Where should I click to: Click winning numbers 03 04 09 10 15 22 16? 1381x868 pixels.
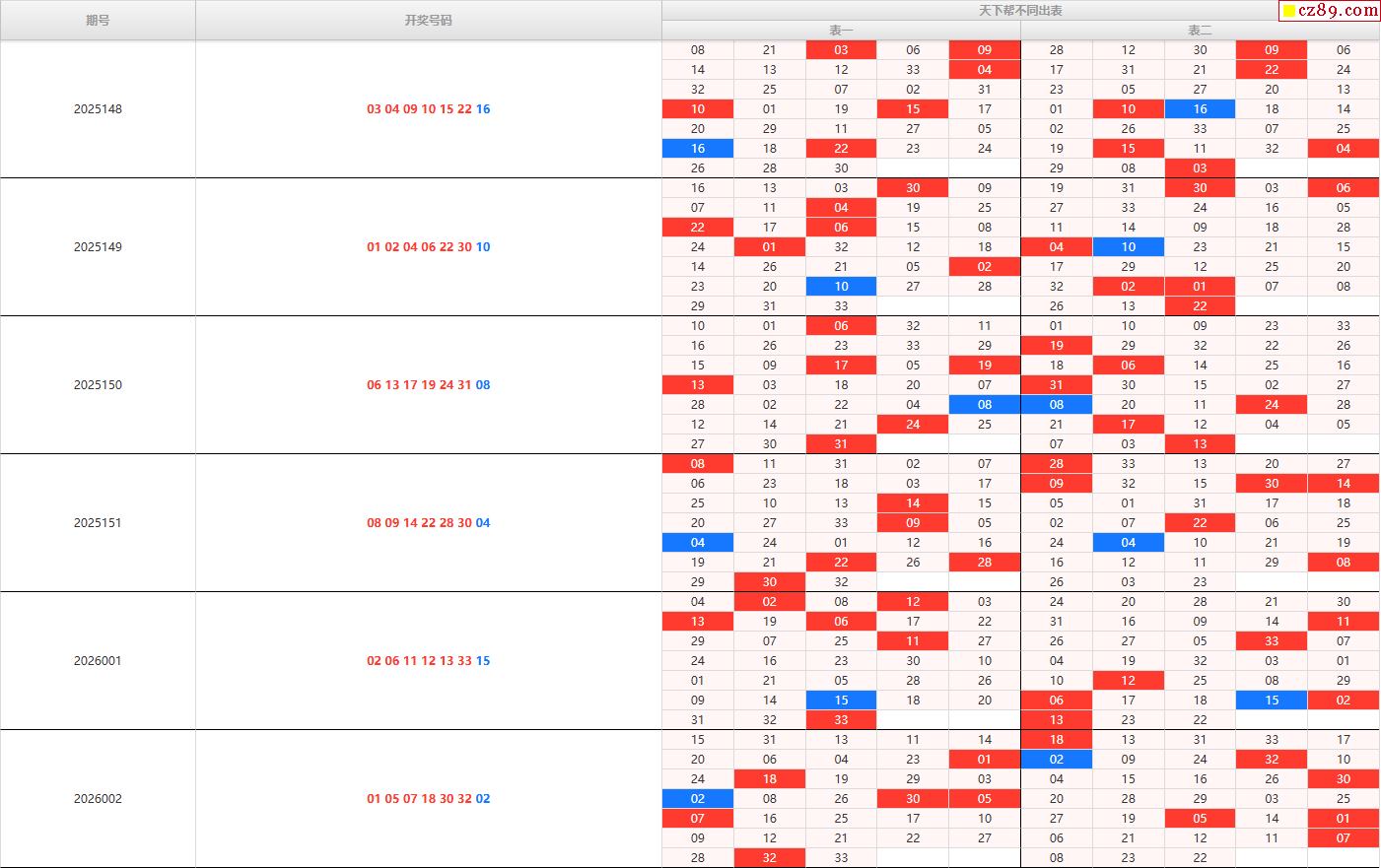pyautogui.click(x=428, y=109)
